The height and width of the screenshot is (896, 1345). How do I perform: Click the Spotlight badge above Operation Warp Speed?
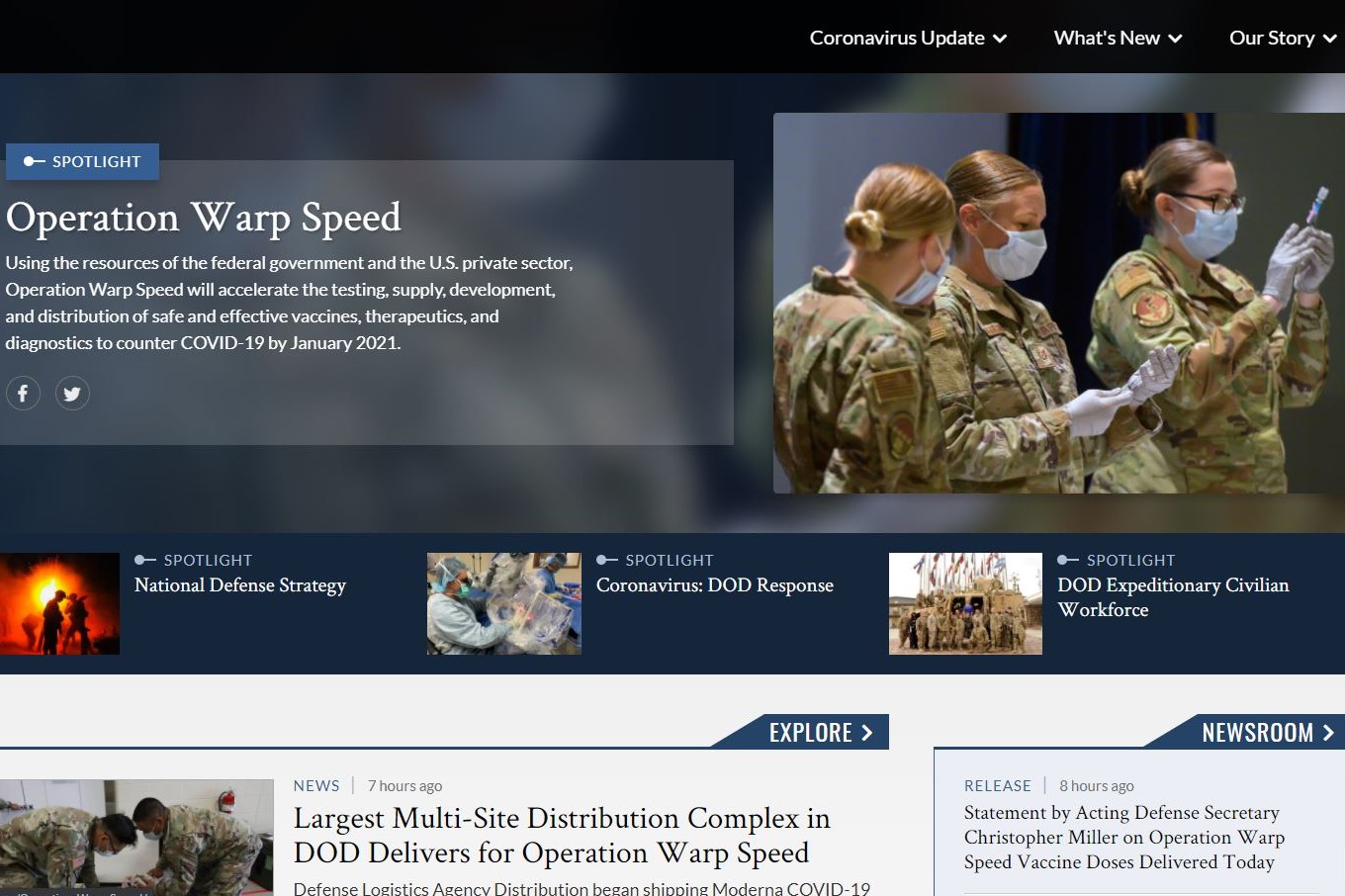pos(83,161)
